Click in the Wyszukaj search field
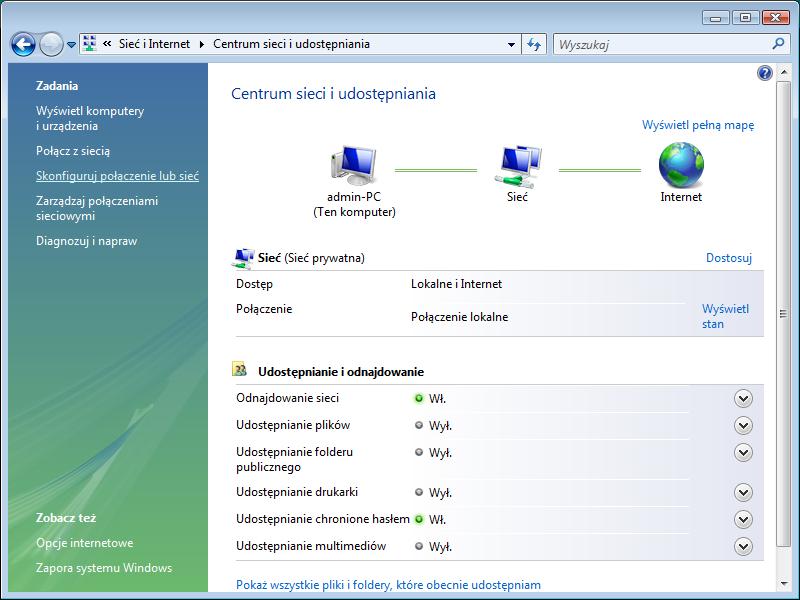The width and height of the screenshot is (800, 600). tap(660, 44)
